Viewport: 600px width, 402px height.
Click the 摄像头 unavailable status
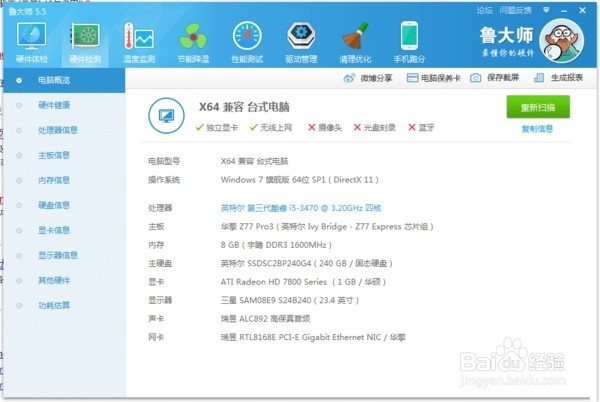[x=325, y=127]
